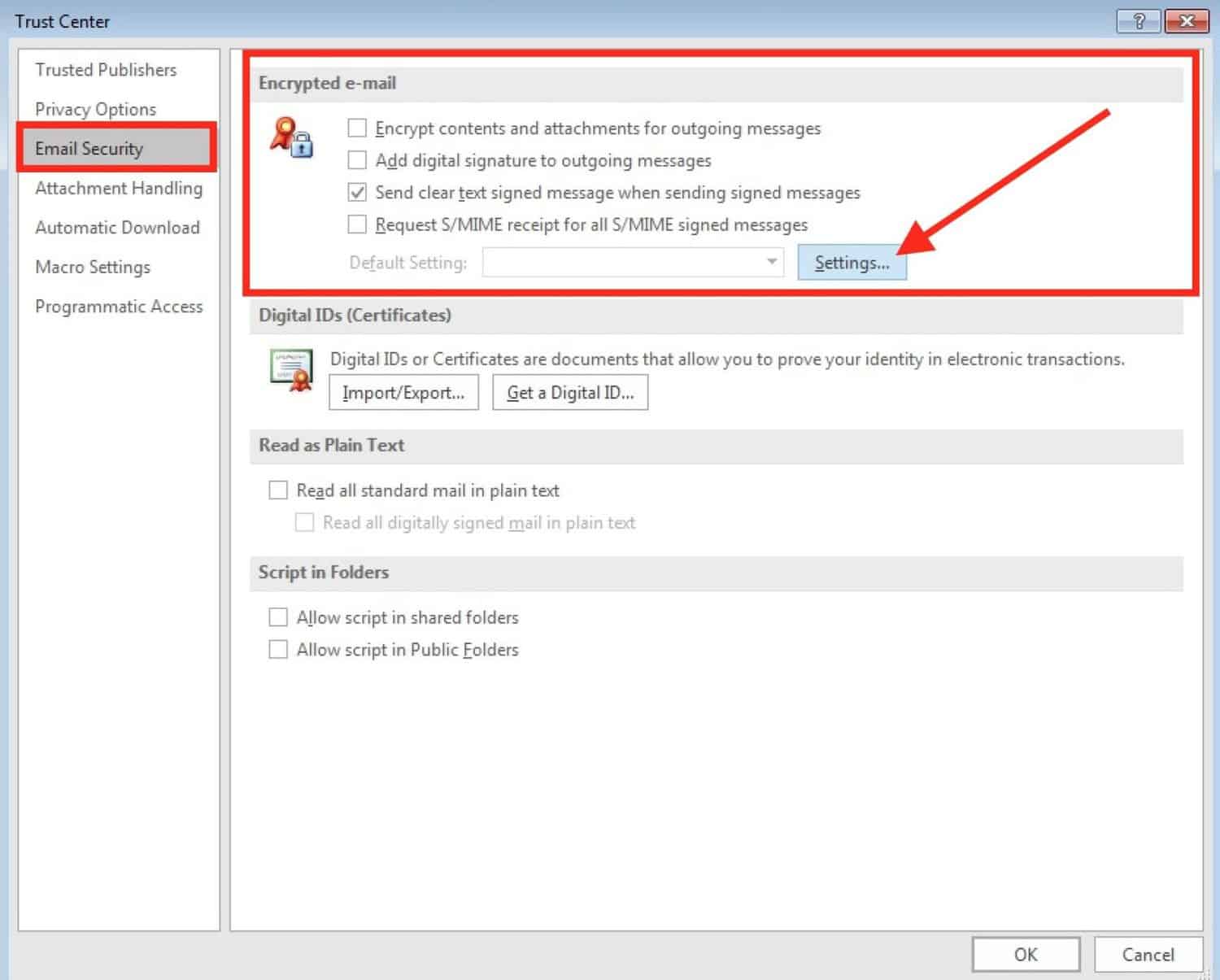1220x980 pixels.
Task: Click 'Get a Digital ID...'
Action: coord(570,392)
